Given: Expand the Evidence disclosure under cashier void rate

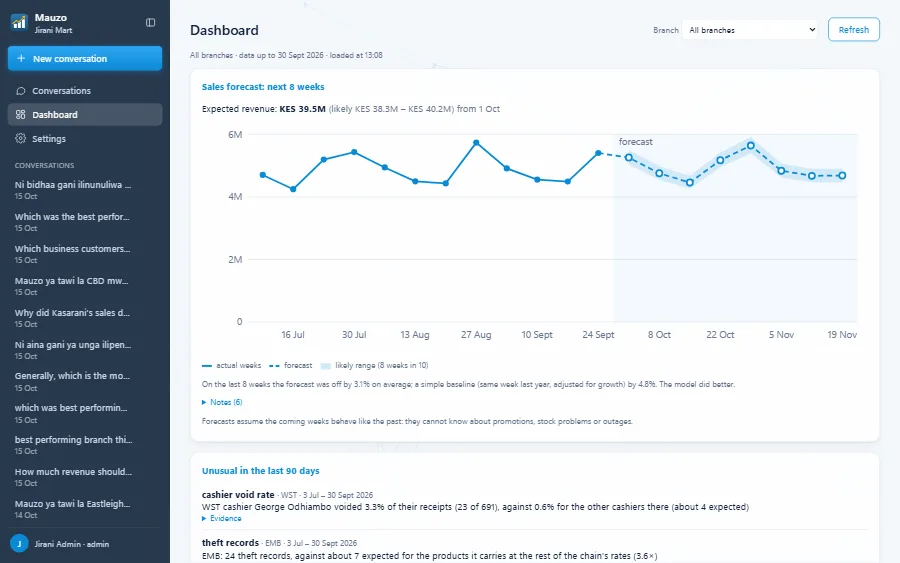Looking at the screenshot, I should point(222,518).
